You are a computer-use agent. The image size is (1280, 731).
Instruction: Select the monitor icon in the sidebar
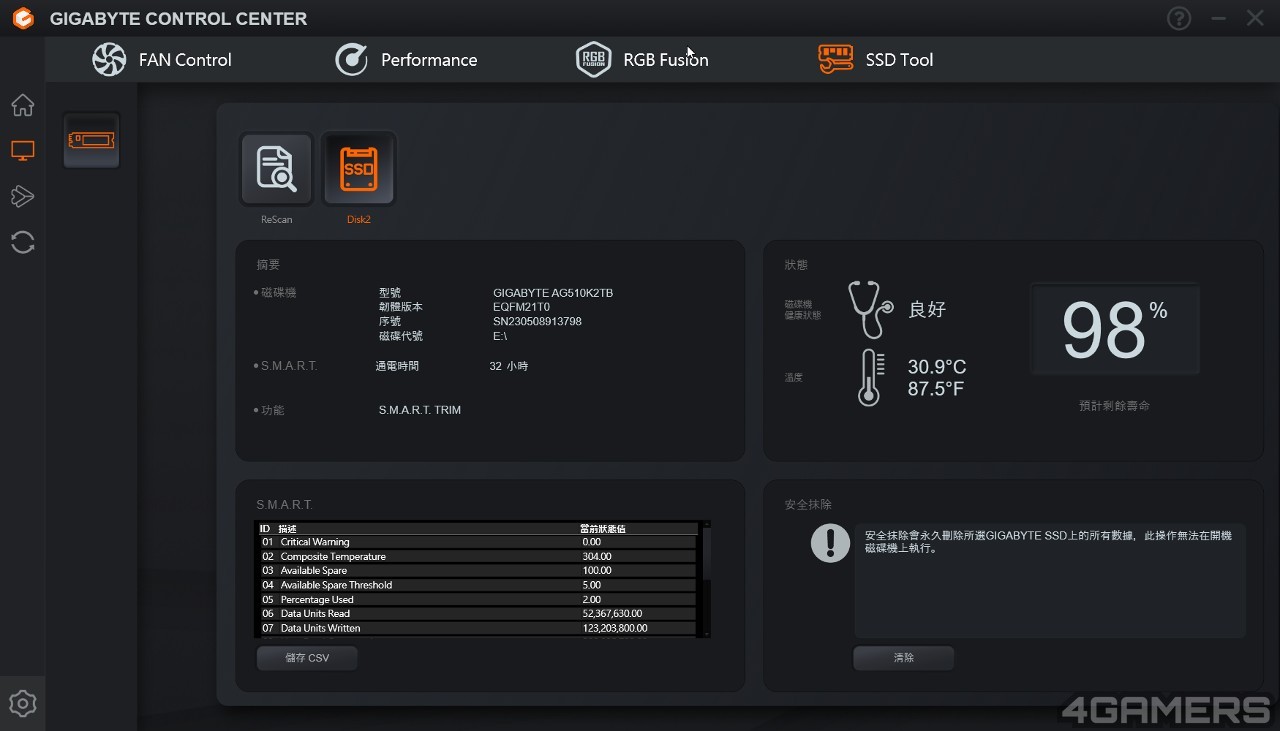[x=22, y=151]
